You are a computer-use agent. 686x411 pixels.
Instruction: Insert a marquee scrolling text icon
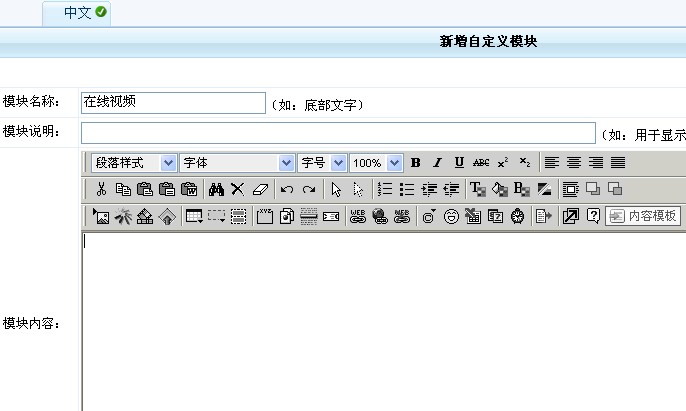331,216
